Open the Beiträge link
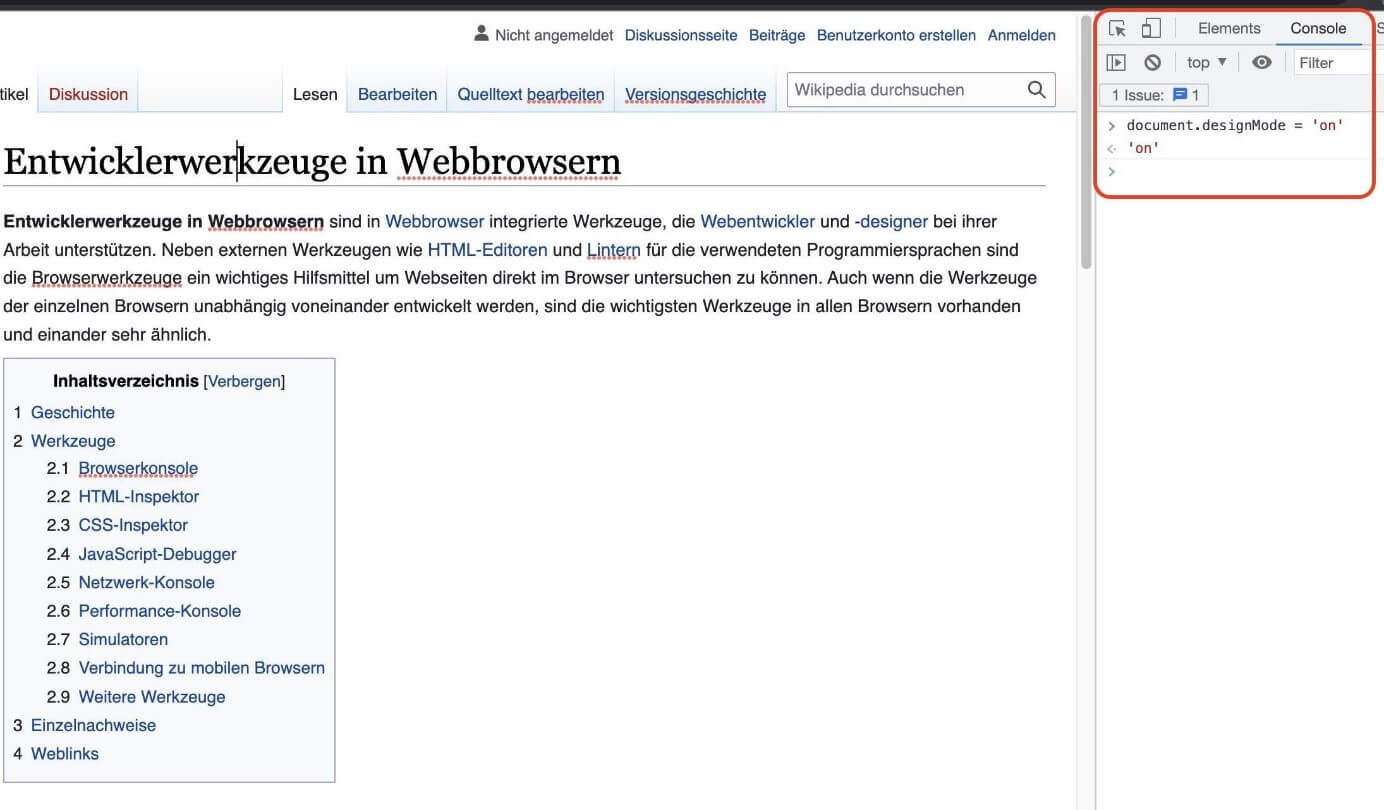Screen dimensions: 1384x810 tap(777, 35)
